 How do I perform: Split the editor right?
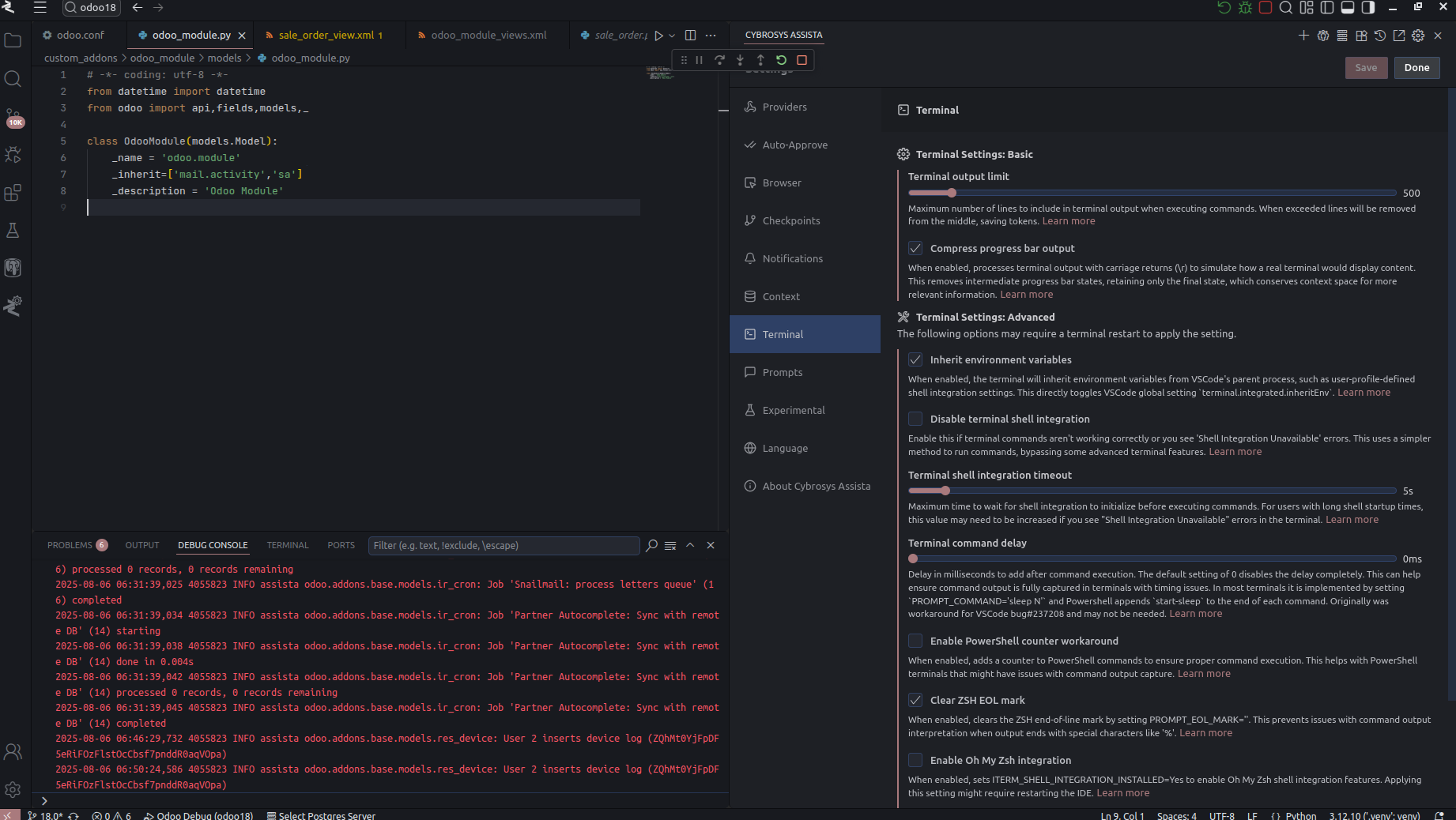(x=690, y=36)
